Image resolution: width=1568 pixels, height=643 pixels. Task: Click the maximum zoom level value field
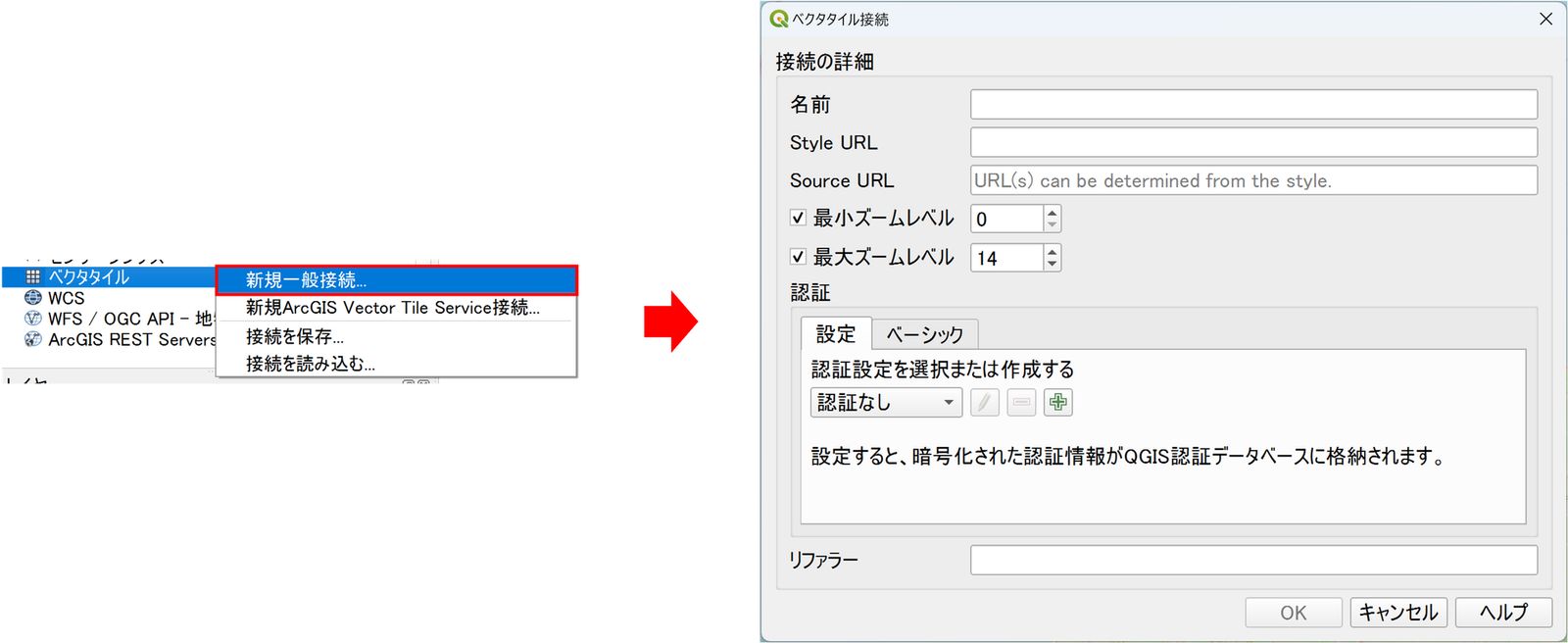coord(1006,258)
